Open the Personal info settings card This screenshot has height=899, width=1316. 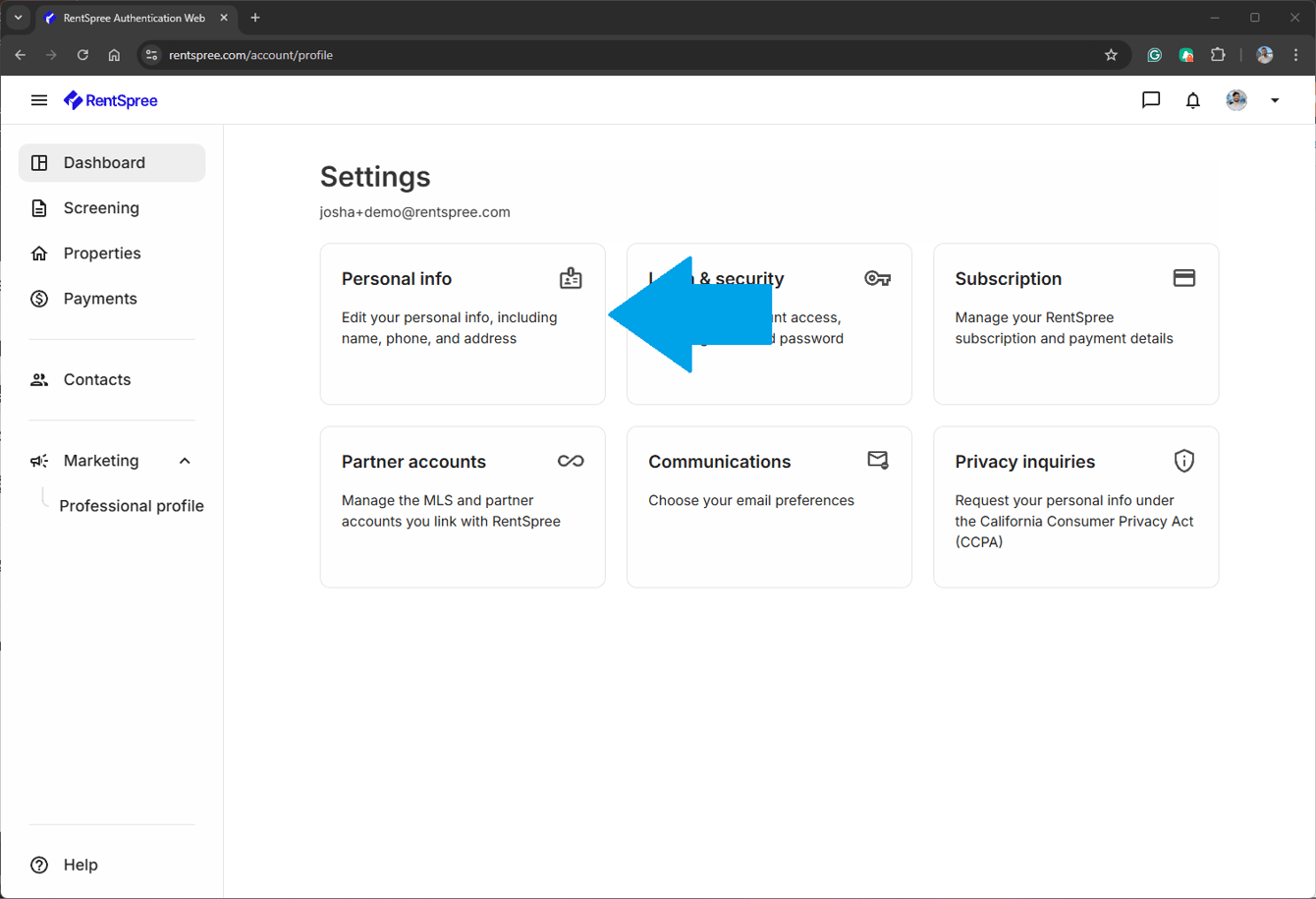coord(463,324)
